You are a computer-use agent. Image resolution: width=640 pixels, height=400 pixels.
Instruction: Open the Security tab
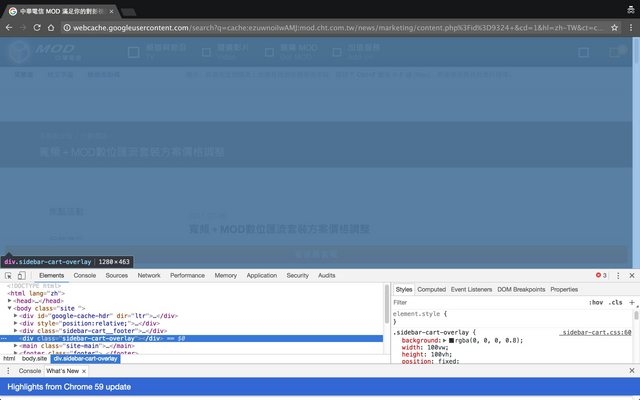click(x=297, y=276)
